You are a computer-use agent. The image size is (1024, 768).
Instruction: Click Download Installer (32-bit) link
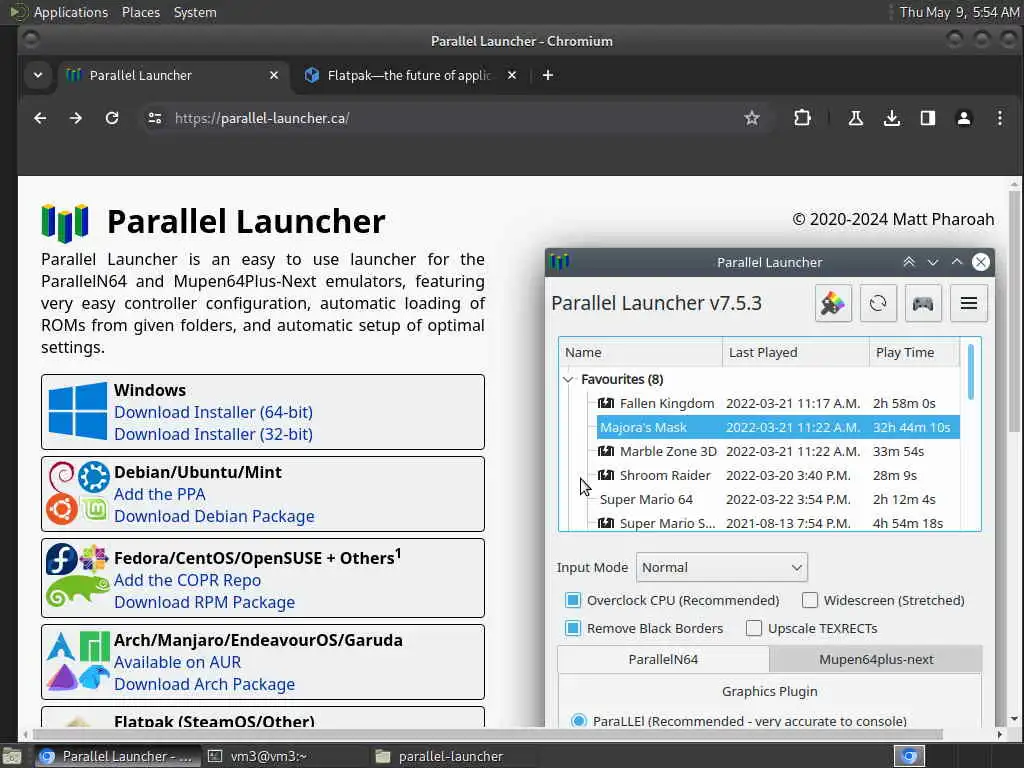[x=213, y=434]
